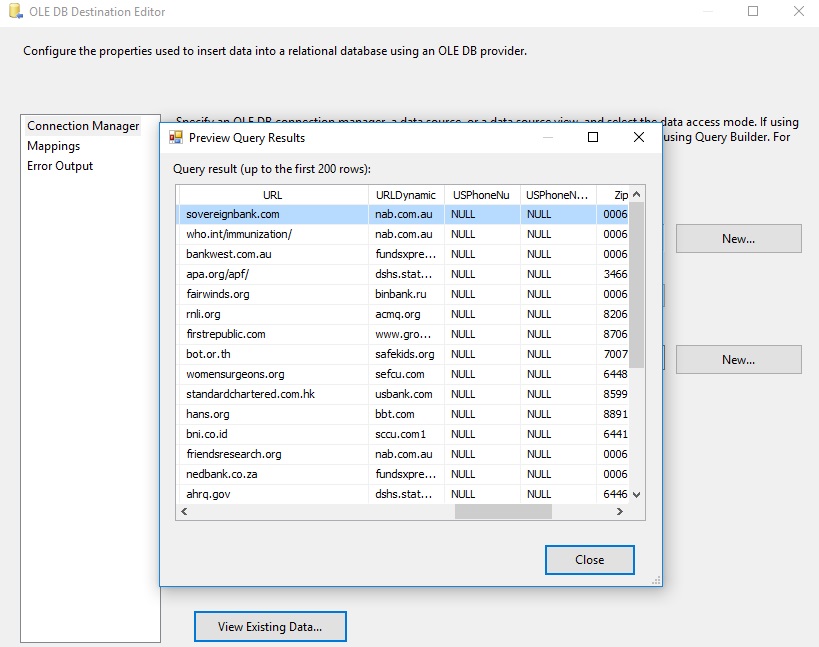Select the sefcu.com cell

coord(406,374)
